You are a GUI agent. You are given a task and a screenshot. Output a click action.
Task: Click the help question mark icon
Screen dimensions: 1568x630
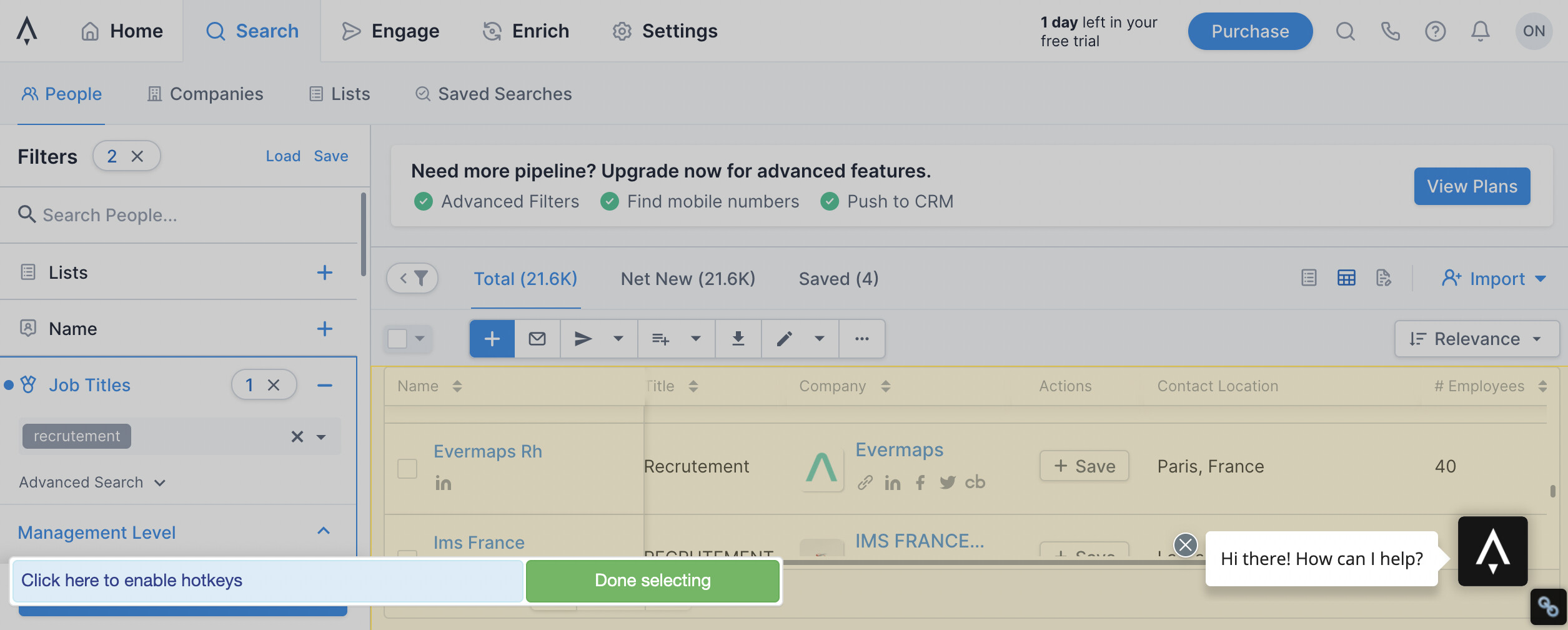[x=1435, y=31]
